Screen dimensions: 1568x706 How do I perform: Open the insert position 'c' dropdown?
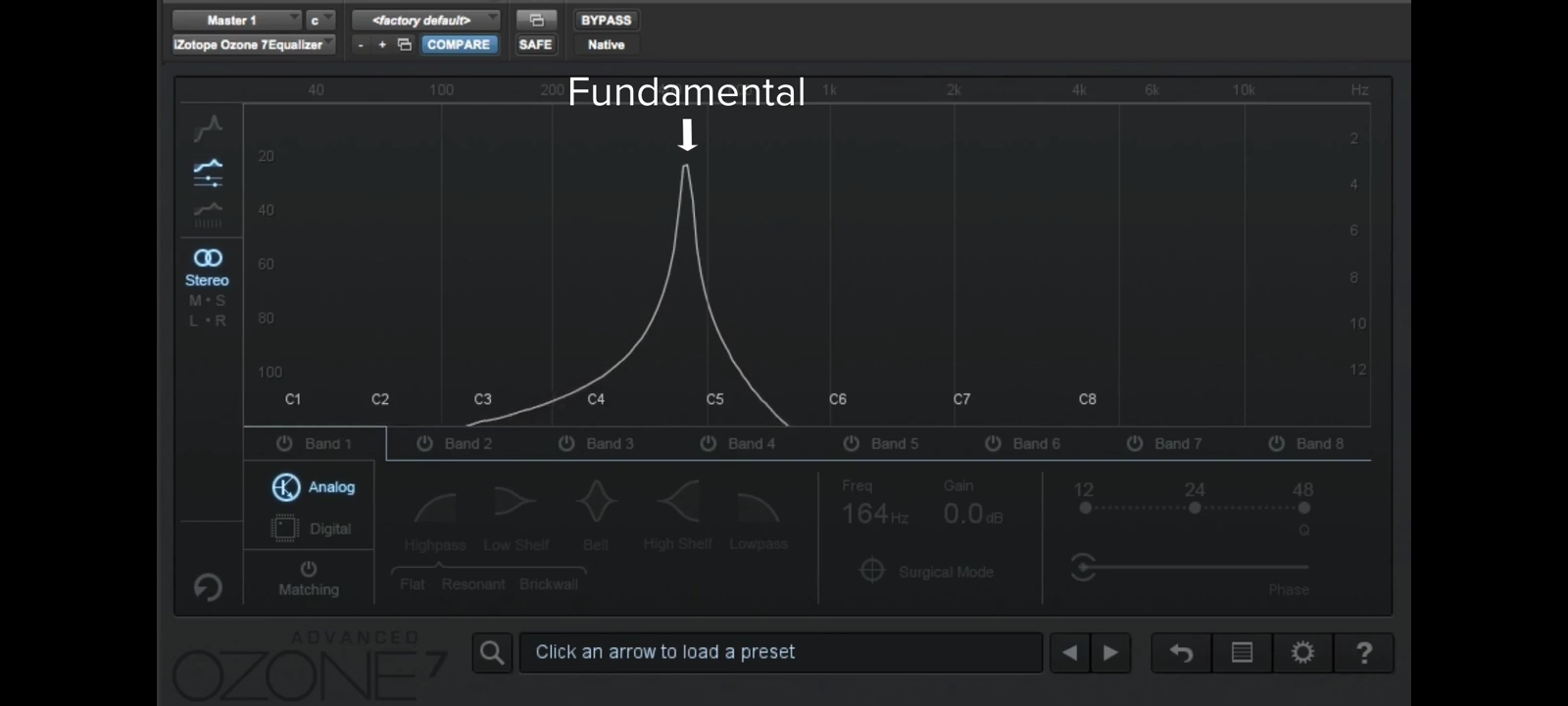tap(320, 20)
